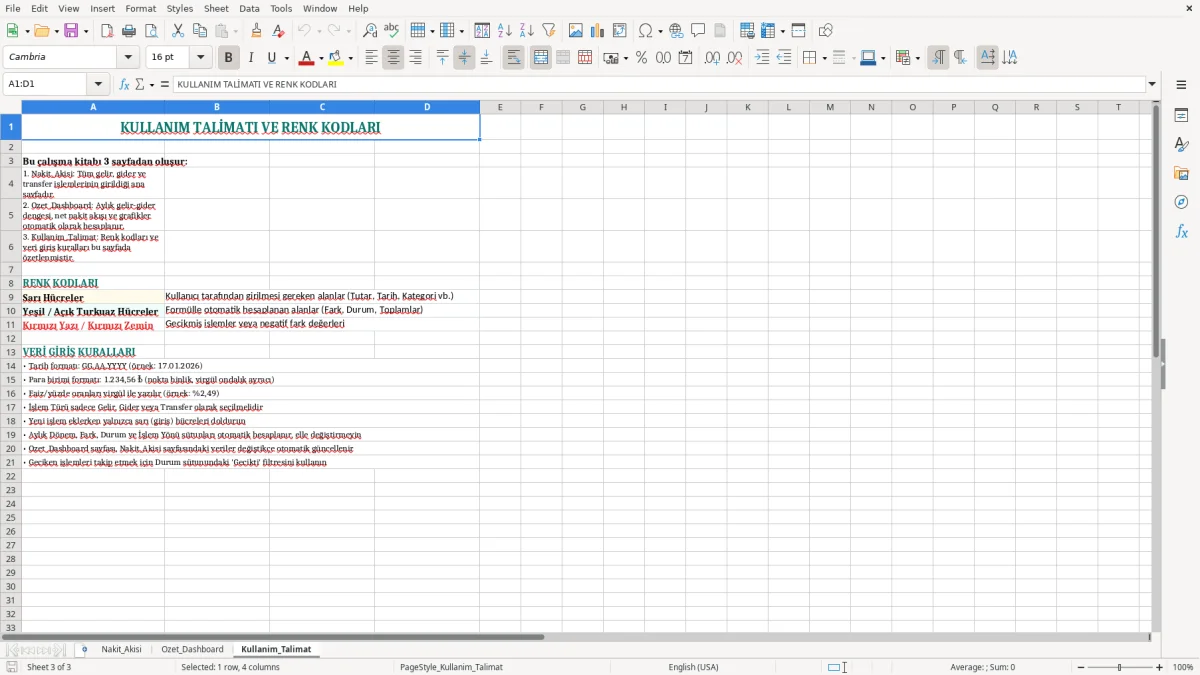Add decimal place icon
Image resolution: width=1200 pixels, height=675 pixels.
point(712,58)
